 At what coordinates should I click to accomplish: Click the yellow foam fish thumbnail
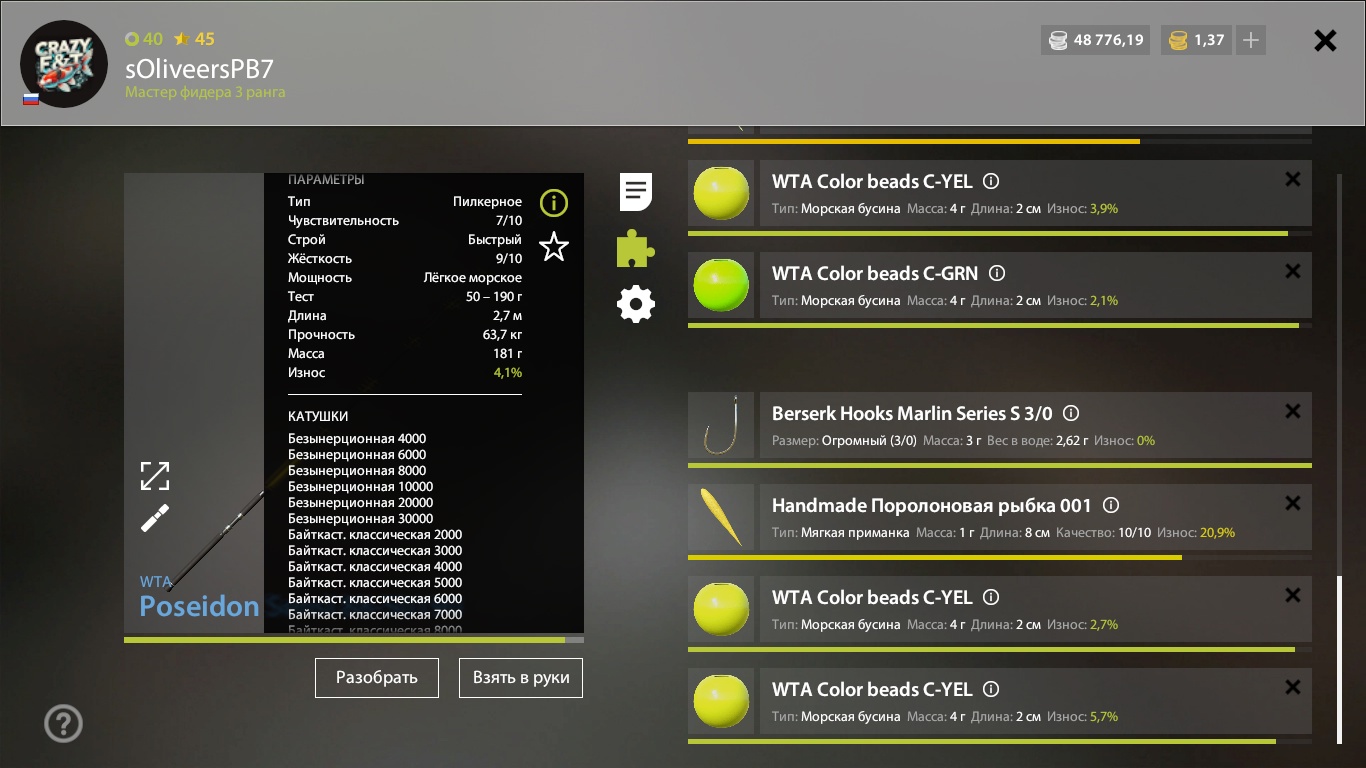(x=721, y=517)
